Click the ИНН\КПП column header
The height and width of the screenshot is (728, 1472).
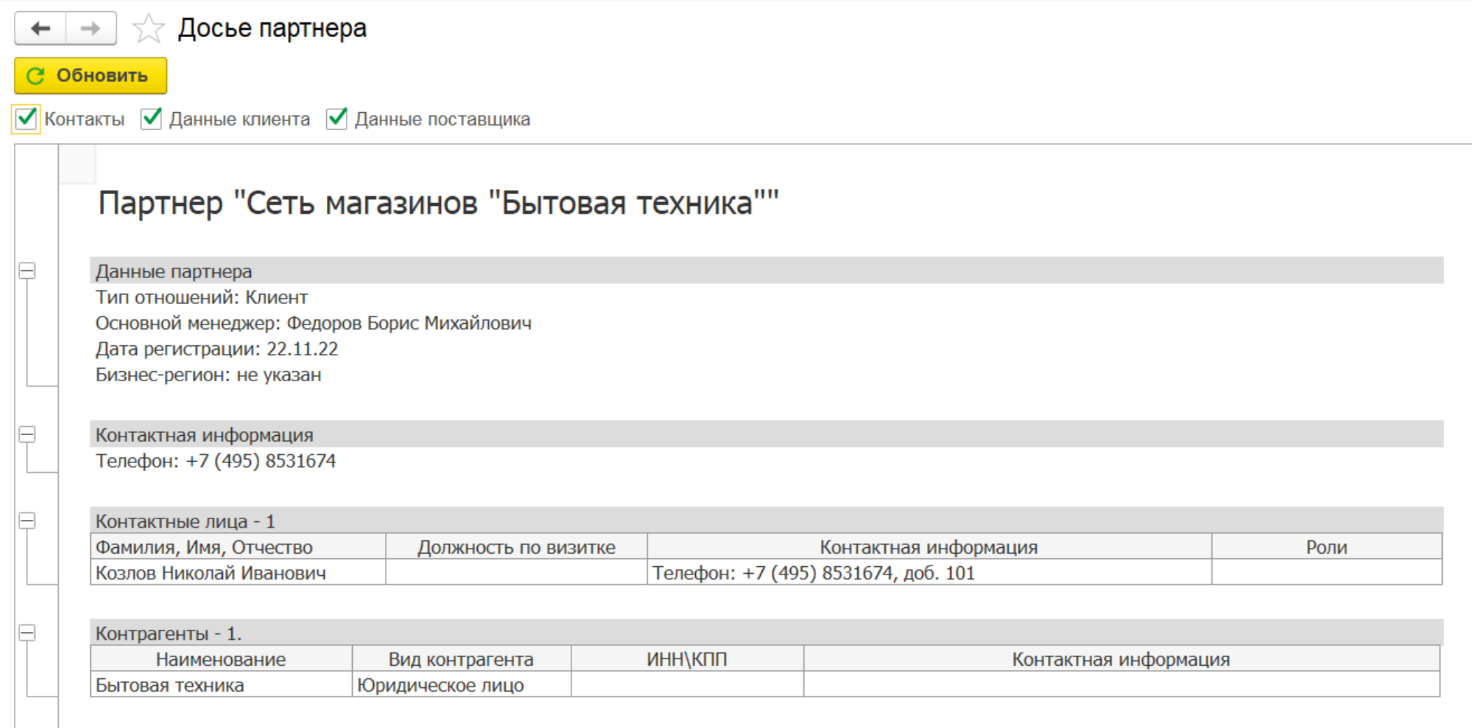(687, 659)
